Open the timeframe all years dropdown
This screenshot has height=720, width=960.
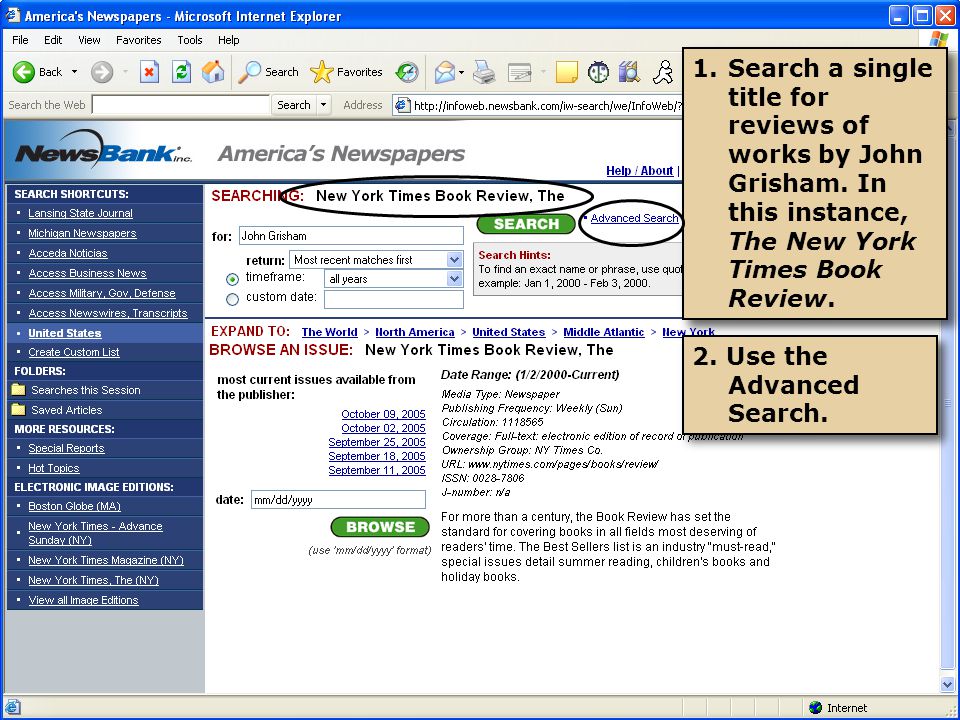(454, 279)
